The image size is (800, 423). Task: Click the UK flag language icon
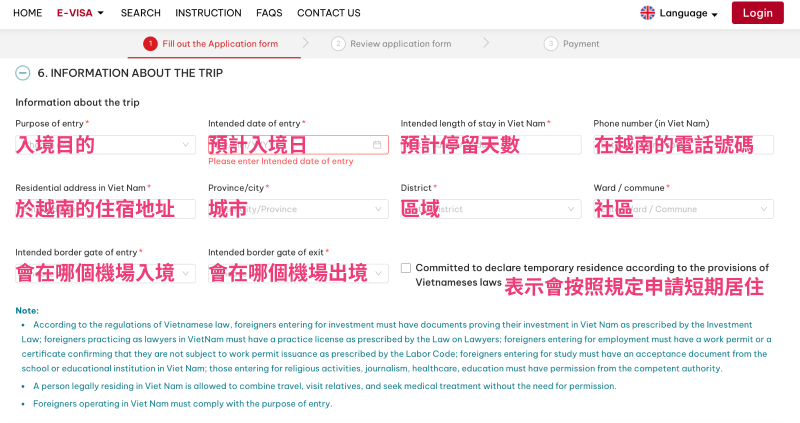[x=648, y=13]
